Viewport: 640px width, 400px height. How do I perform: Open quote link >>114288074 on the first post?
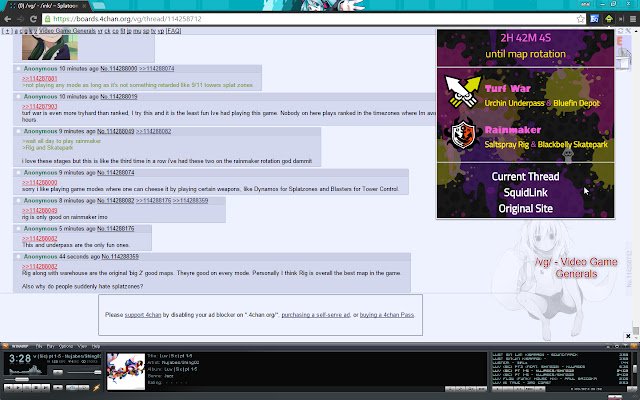coord(157,69)
